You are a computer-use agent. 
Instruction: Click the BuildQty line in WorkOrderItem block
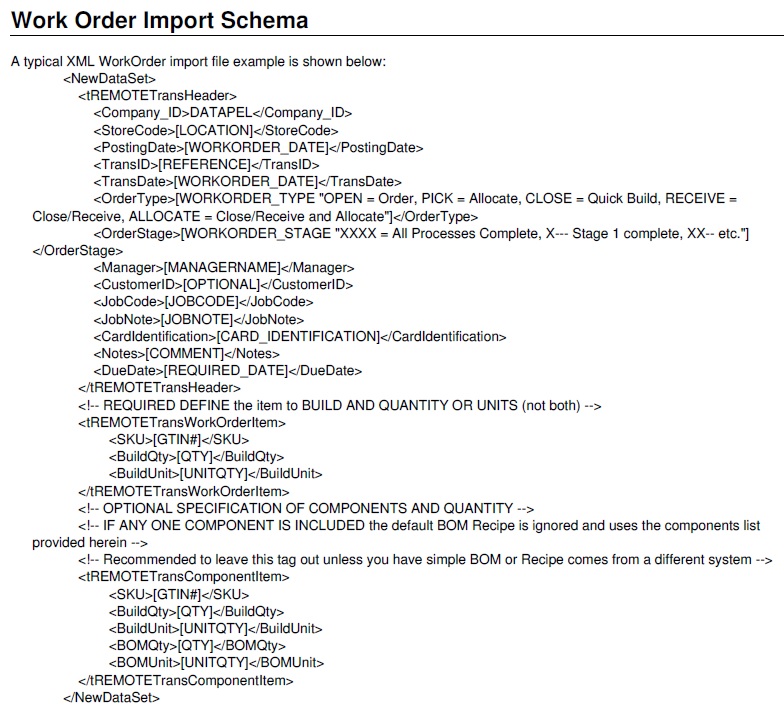point(196,456)
